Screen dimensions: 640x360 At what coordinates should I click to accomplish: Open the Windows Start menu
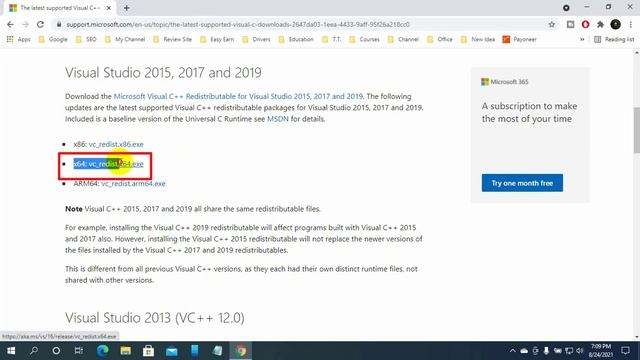[11, 351]
